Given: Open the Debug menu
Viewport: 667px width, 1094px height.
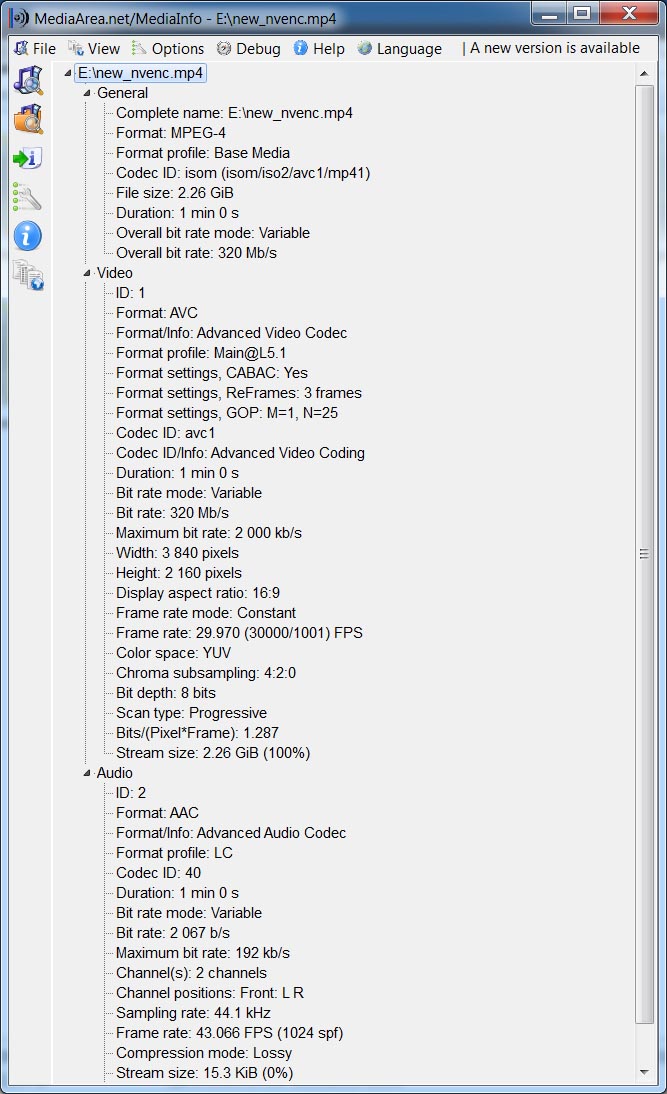Looking at the screenshot, I should tap(248, 49).
